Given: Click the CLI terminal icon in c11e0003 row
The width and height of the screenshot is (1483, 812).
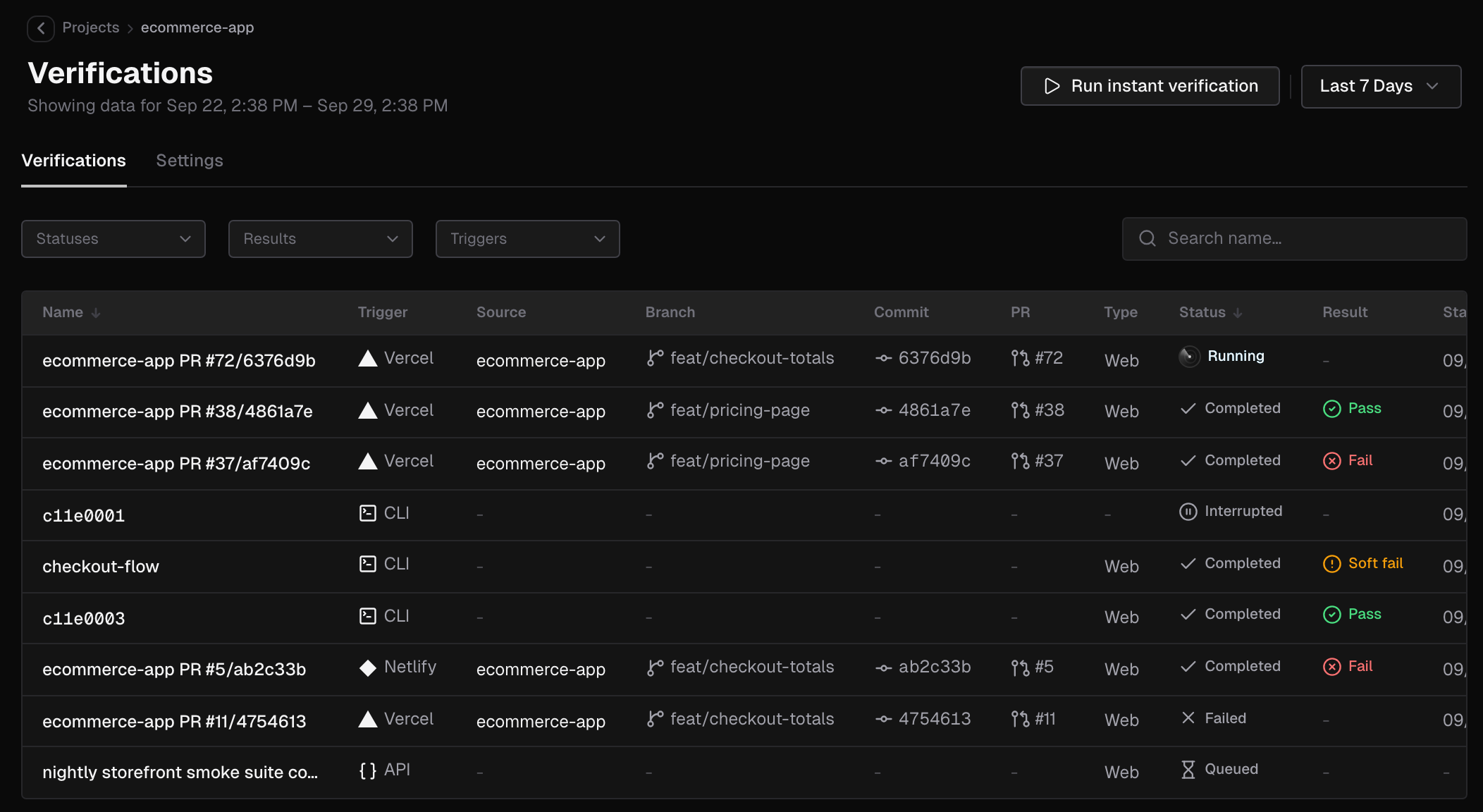Looking at the screenshot, I should click(x=368, y=616).
